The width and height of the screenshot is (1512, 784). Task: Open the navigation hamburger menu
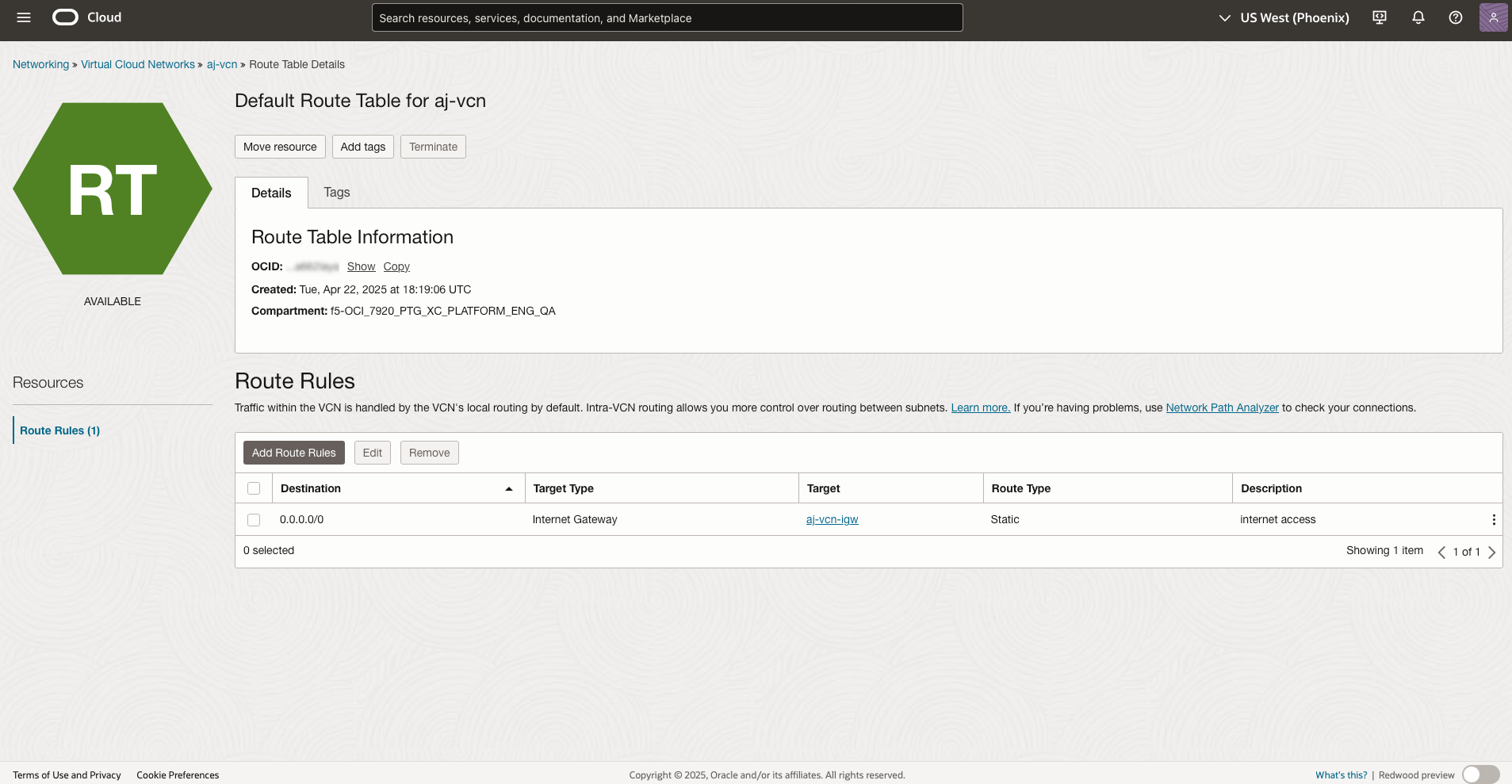(x=24, y=17)
